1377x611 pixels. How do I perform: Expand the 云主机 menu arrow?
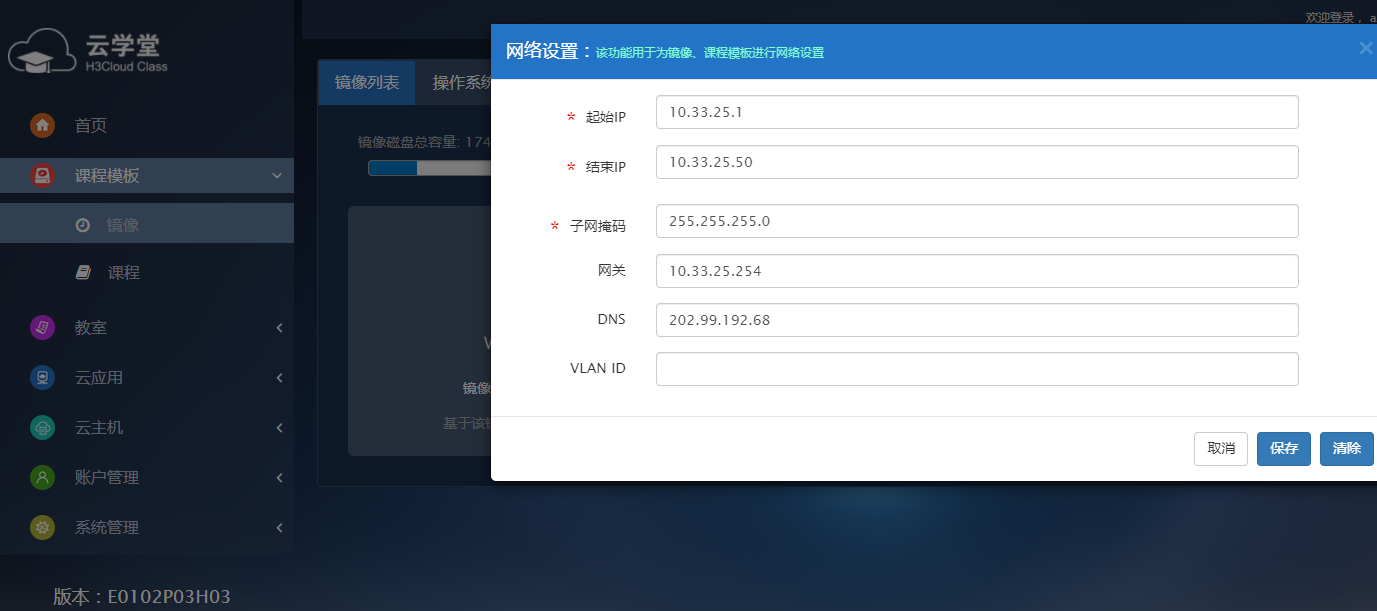coord(279,428)
